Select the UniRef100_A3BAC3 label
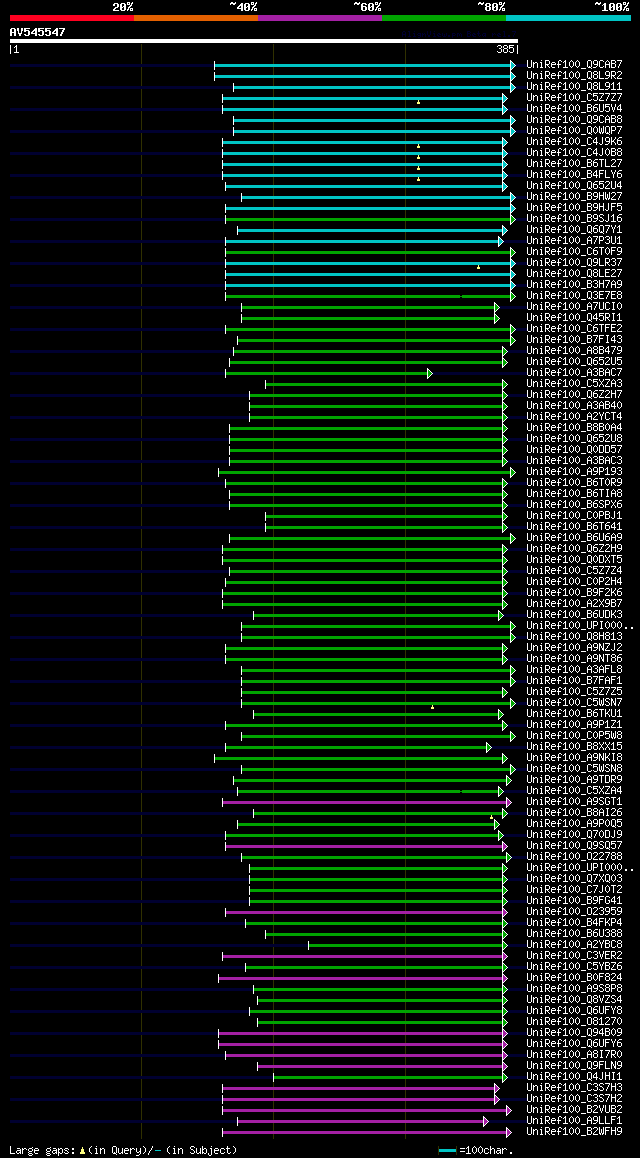This screenshot has height=1158, width=640. tap(574, 461)
